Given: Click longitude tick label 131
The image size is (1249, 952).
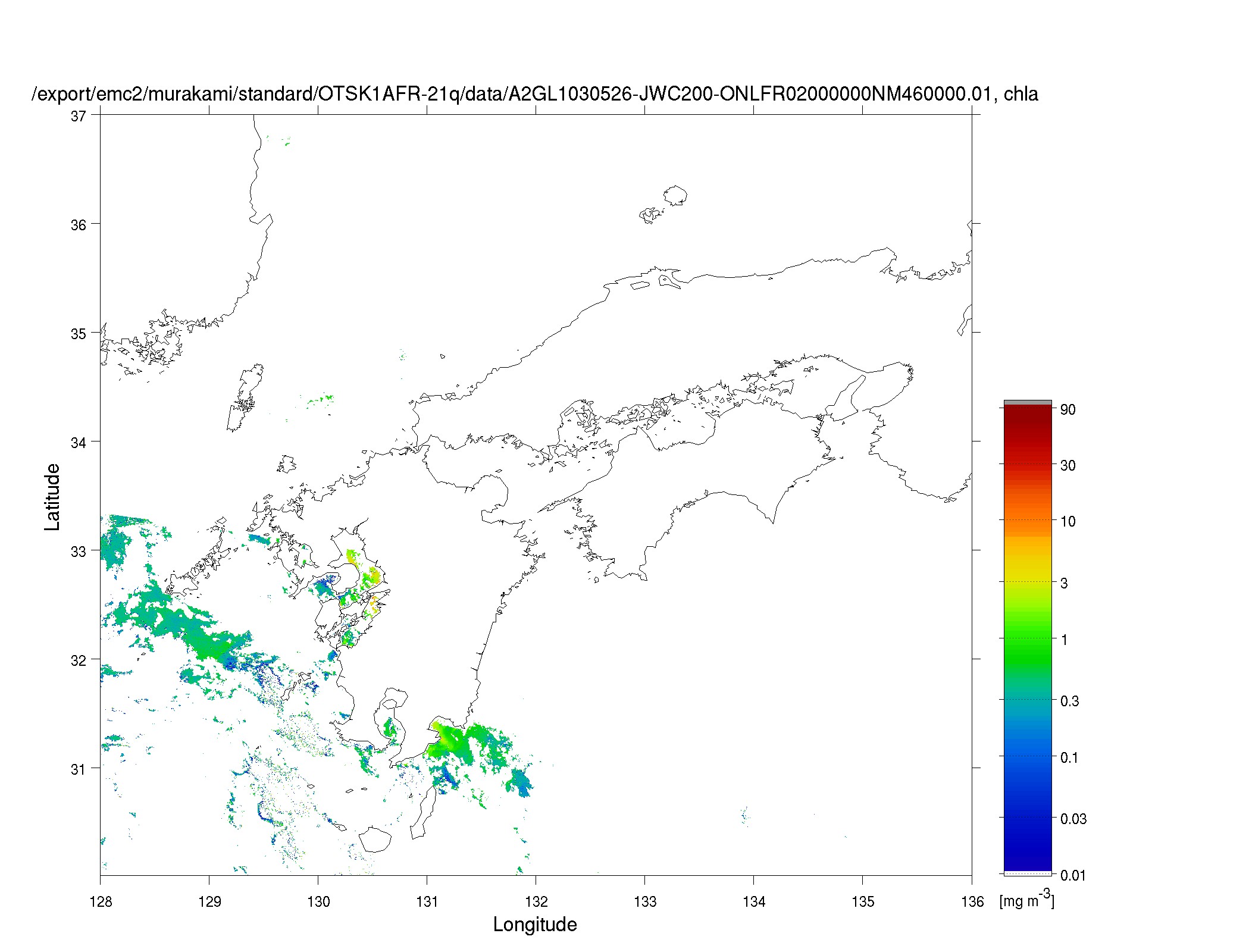Looking at the screenshot, I should point(427,901).
